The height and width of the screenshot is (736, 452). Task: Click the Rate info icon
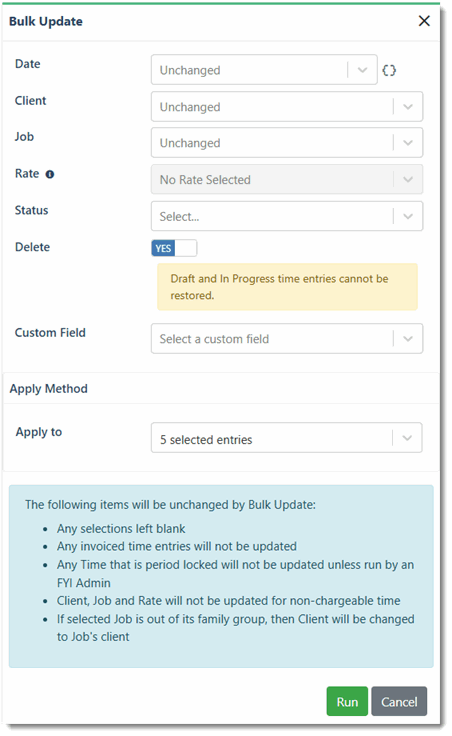pos(50,174)
